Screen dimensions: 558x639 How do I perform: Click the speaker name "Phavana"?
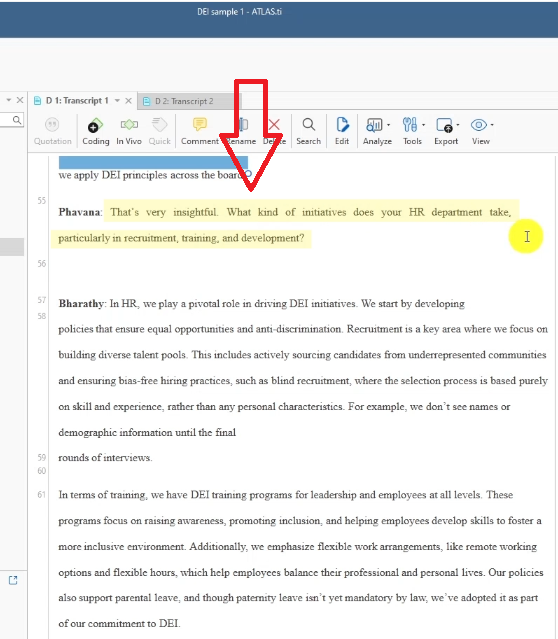click(79, 212)
